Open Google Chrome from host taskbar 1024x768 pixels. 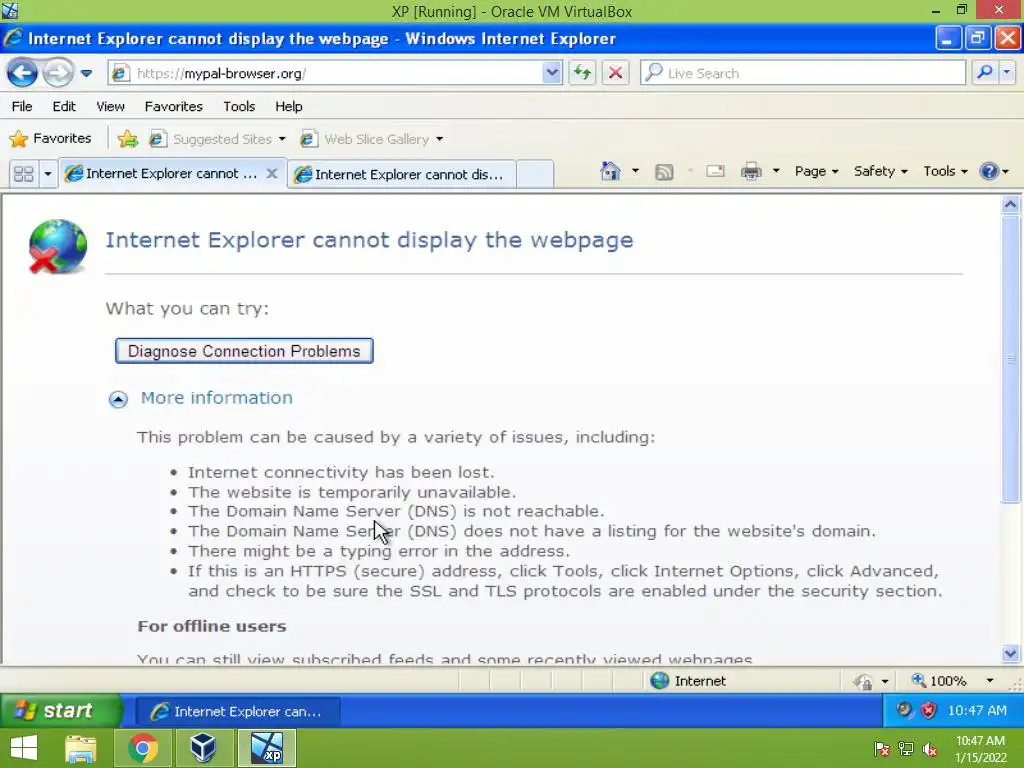tap(142, 748)
